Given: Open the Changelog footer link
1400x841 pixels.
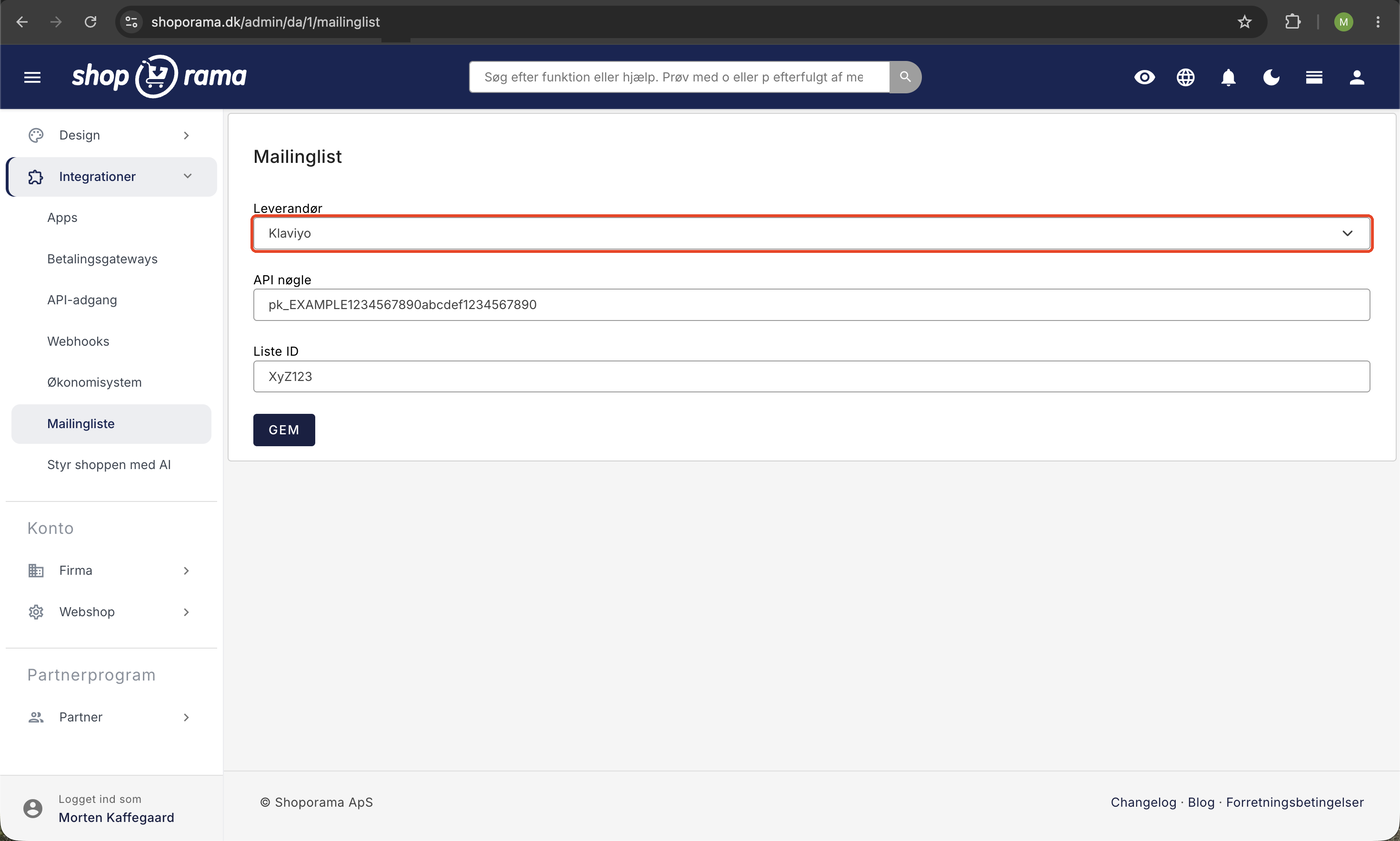Looking at the screenshot, I should click(1143, 802).
